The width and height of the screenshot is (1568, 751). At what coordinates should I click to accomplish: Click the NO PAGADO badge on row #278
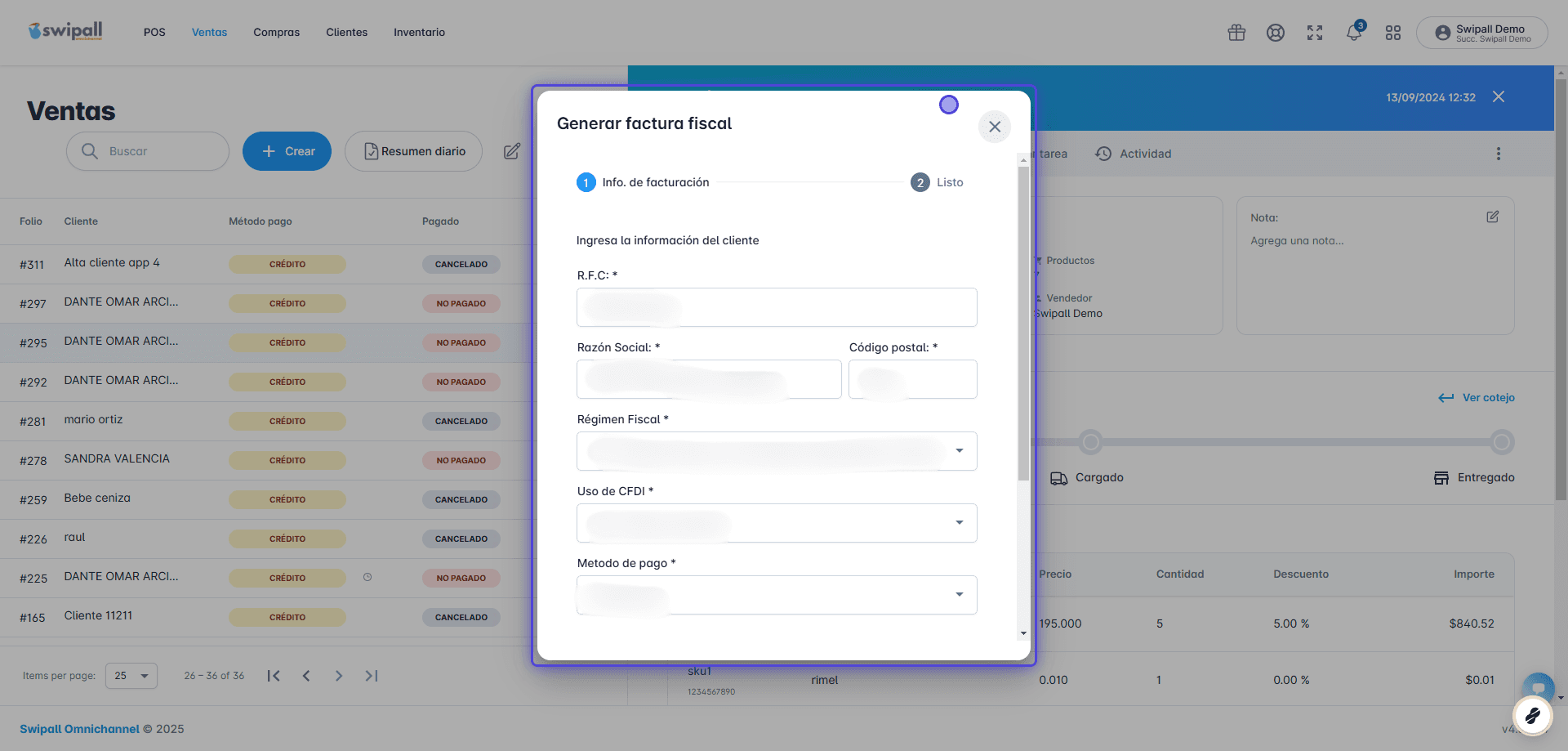(x=461, y=460)
